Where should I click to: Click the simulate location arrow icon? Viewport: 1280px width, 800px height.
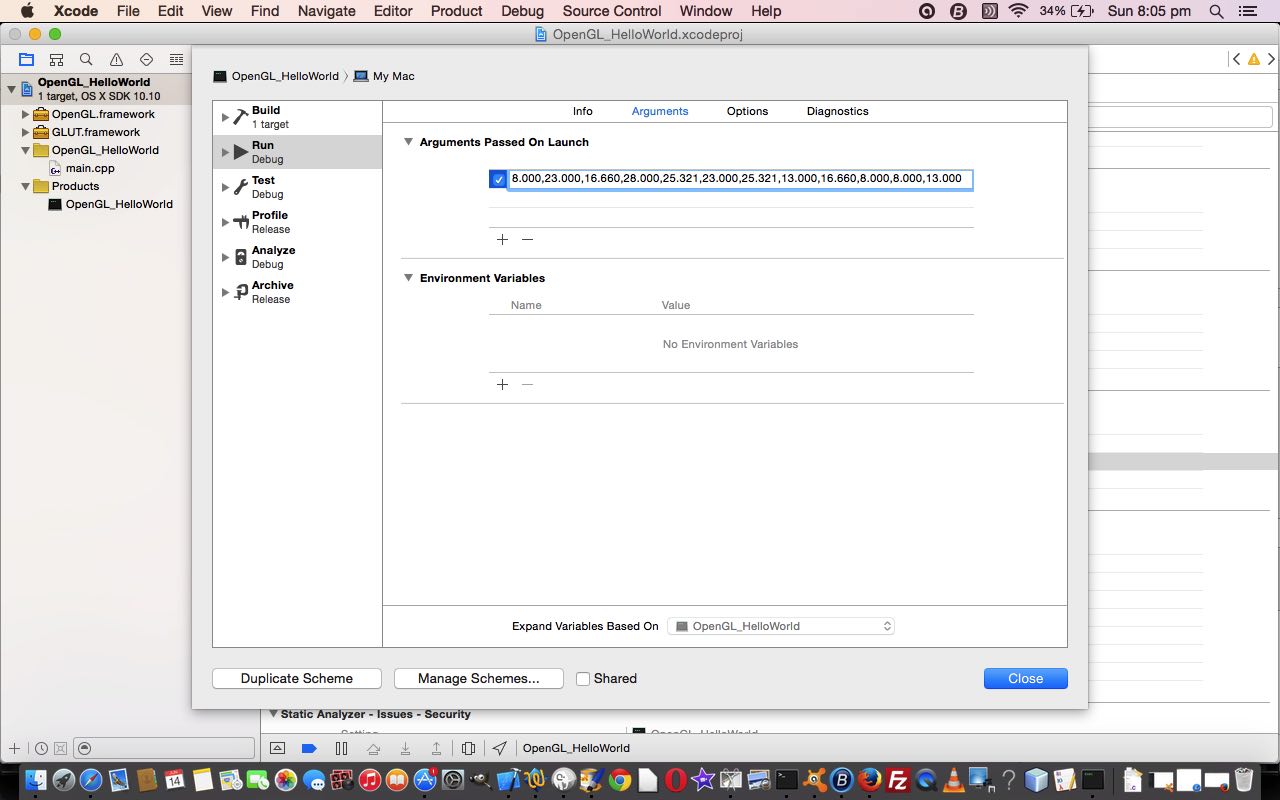click(x=499, y=748)
